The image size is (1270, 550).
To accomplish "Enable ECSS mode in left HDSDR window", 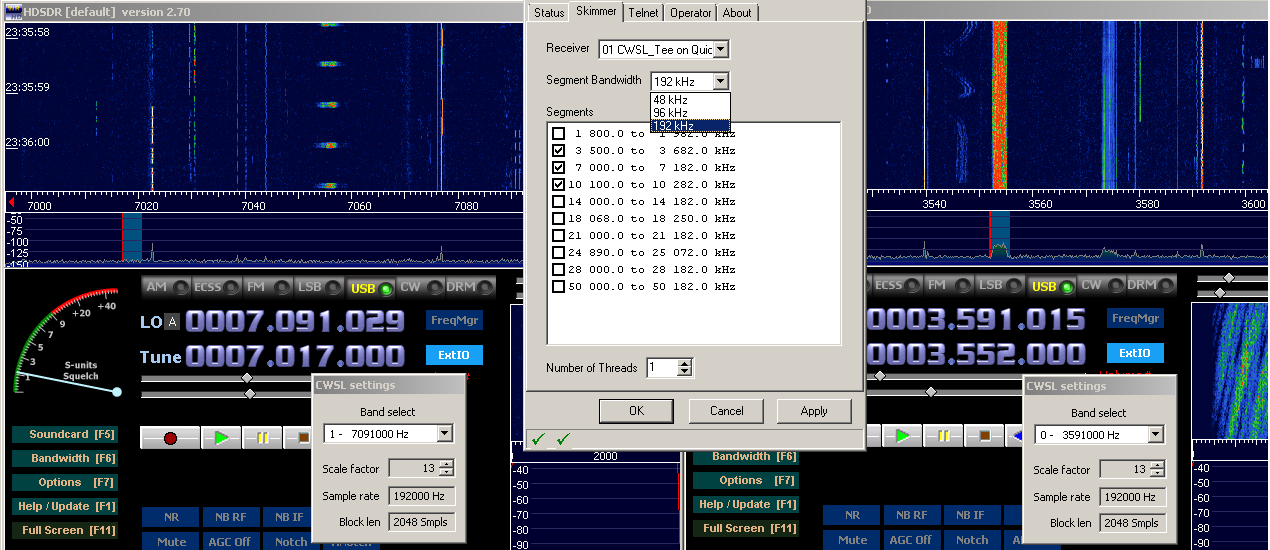I will pos(219,287).
